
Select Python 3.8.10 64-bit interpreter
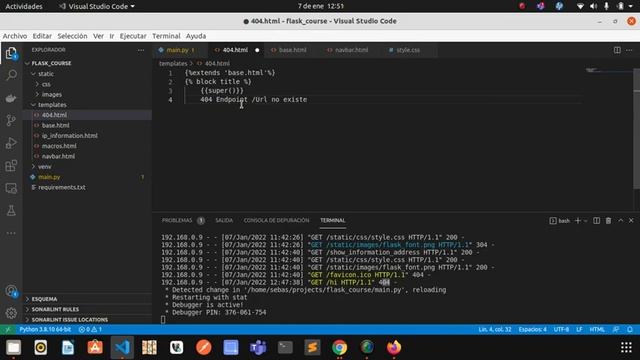[x=45, y=329]
